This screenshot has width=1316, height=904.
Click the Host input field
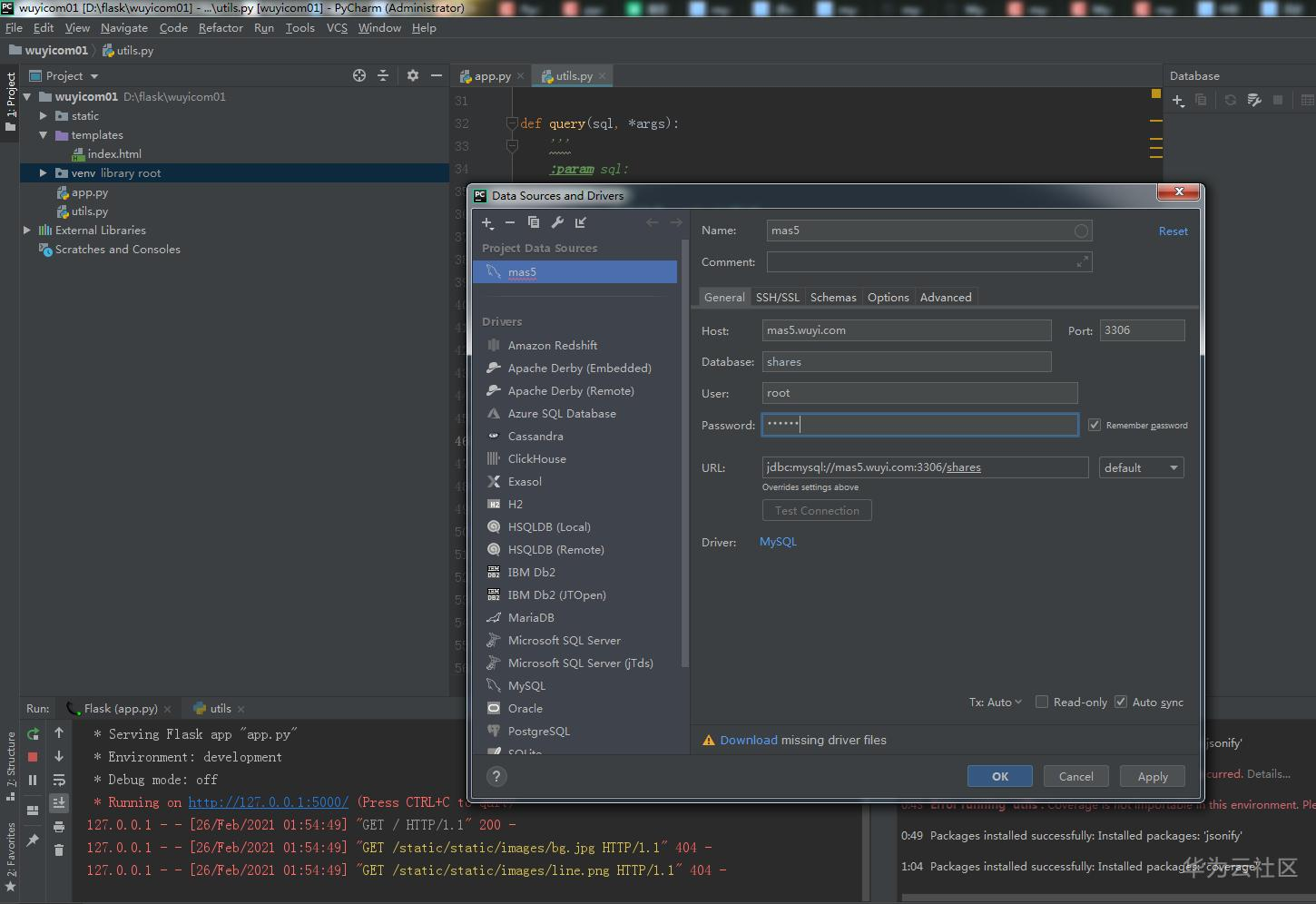907,330
